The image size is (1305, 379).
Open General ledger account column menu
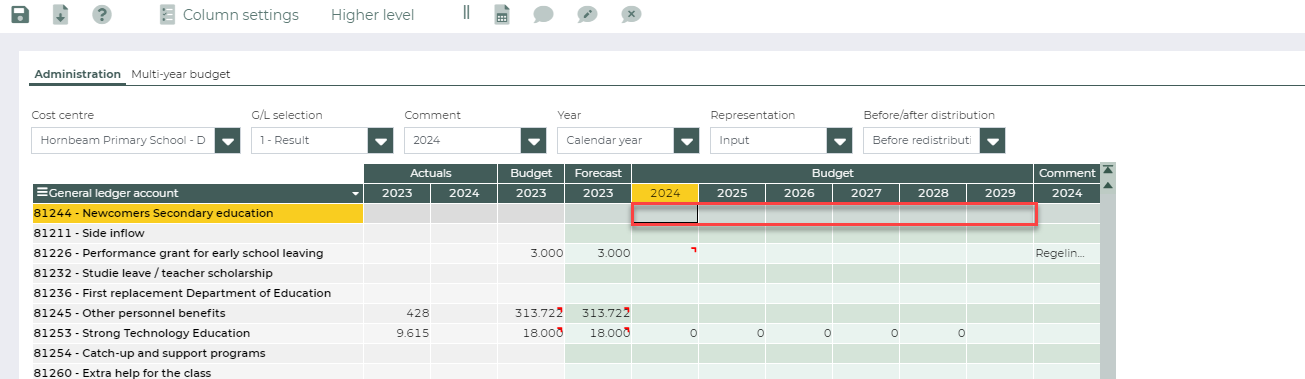pos(355,193)
